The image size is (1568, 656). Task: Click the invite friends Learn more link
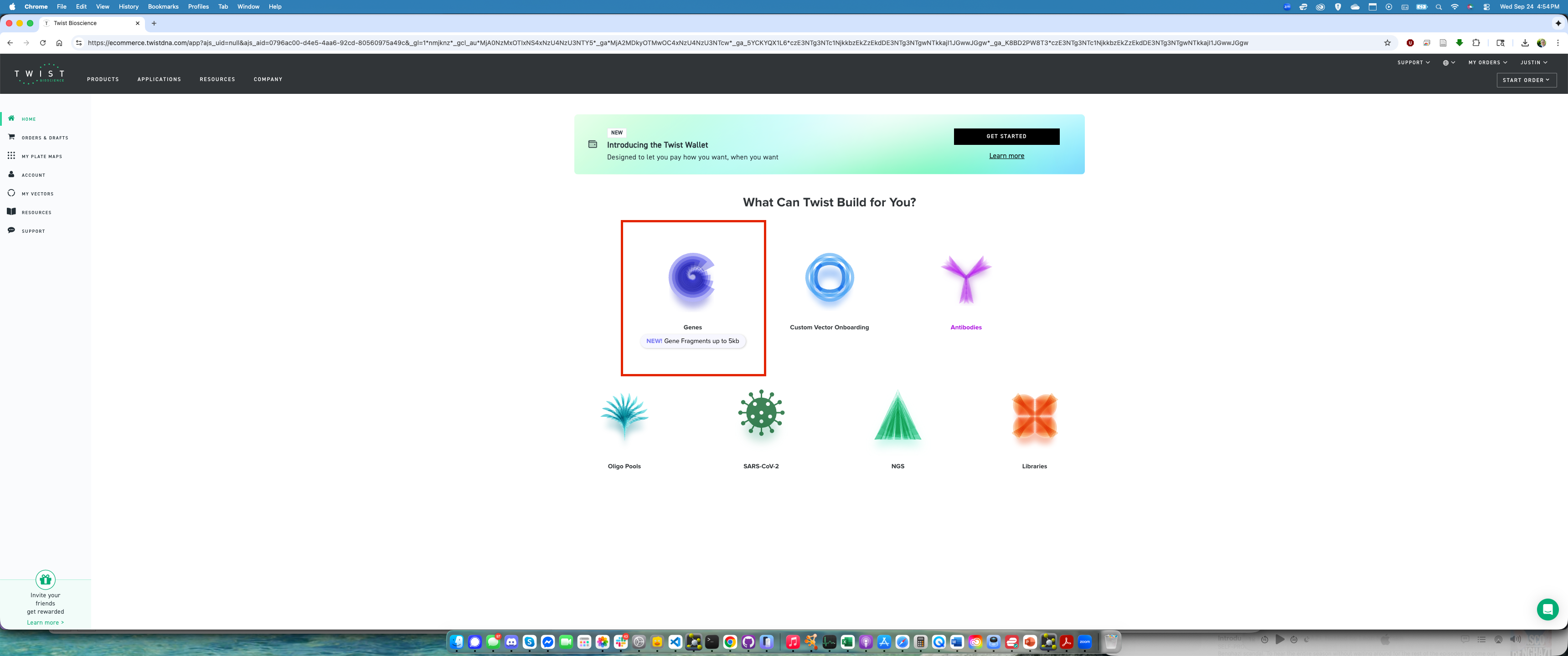45,623
